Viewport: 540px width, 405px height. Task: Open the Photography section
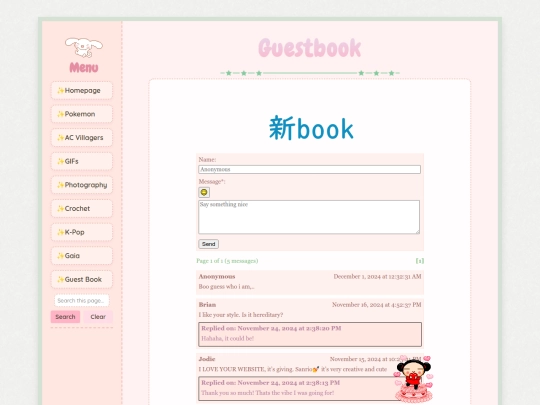82,185
